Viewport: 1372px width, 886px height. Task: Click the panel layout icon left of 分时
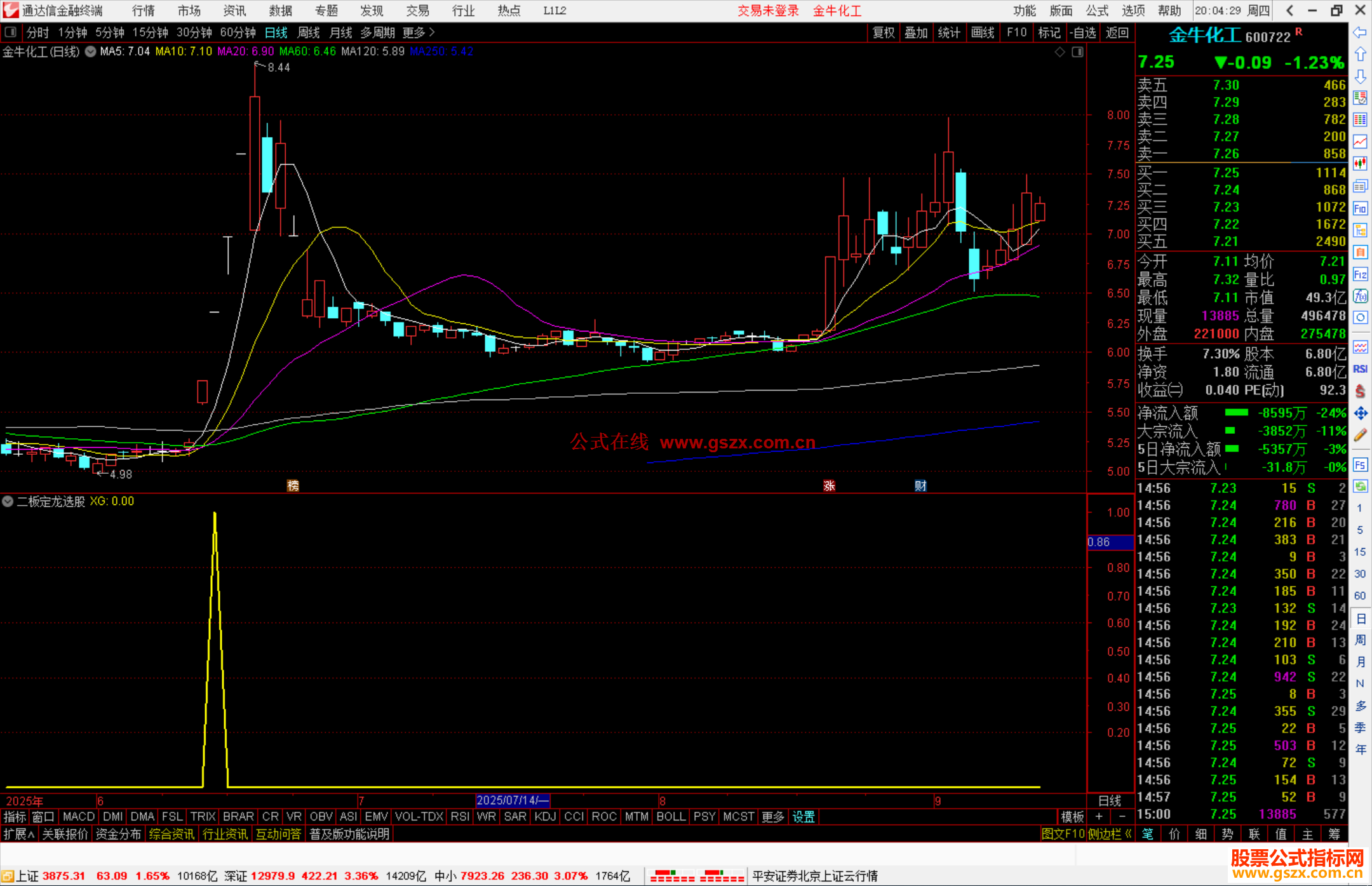coord(11,32)
